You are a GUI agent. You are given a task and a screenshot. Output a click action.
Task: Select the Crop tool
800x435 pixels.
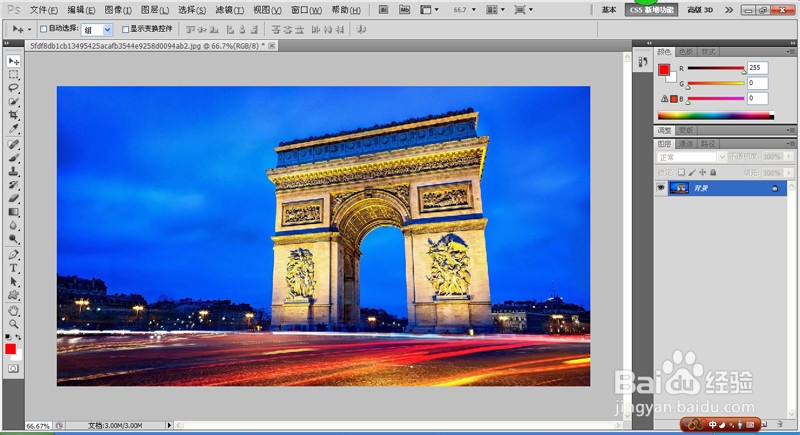point(13,114)
